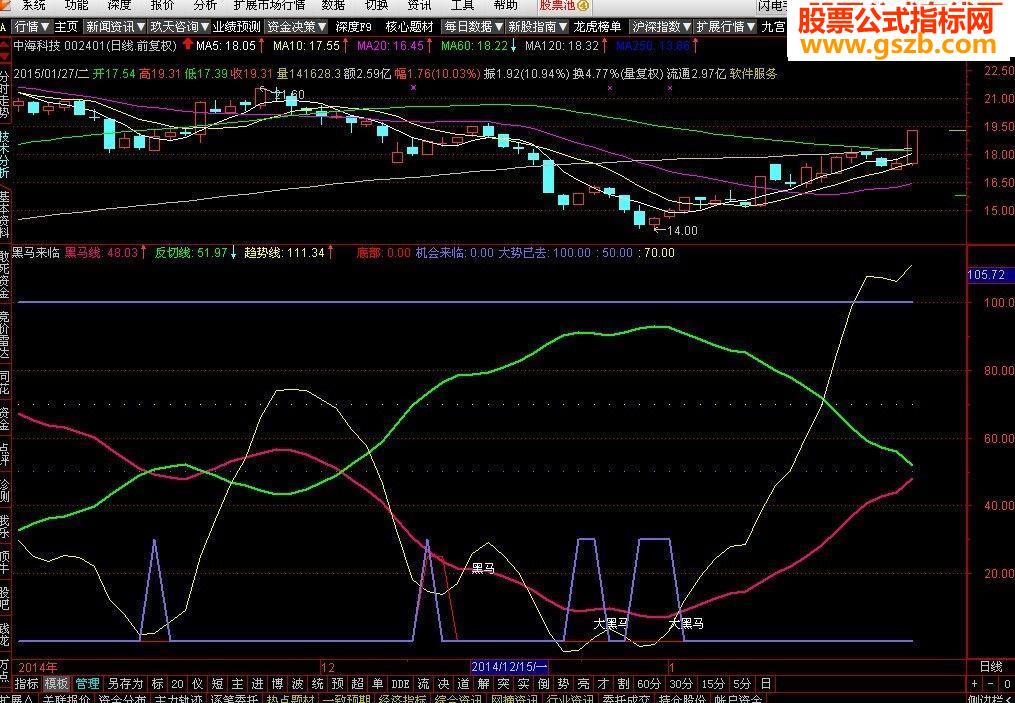Open the 扩展市场行情 menu
Image resolution: width=1015 pixels, height=703 pixels.
(269, 5)
